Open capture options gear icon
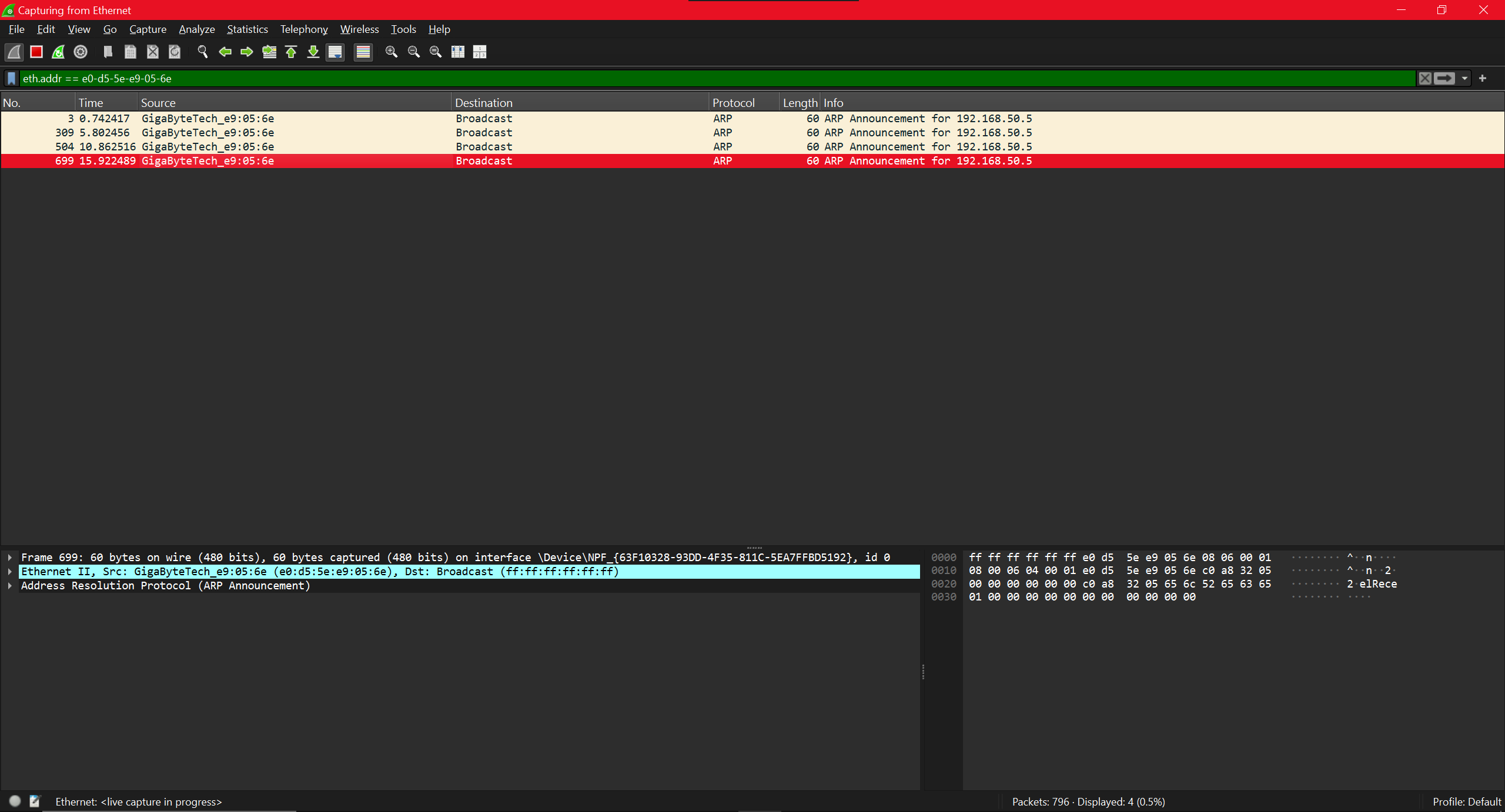Screen dimensions: 1505x812 pyautogui.click(x=81, y=52)
